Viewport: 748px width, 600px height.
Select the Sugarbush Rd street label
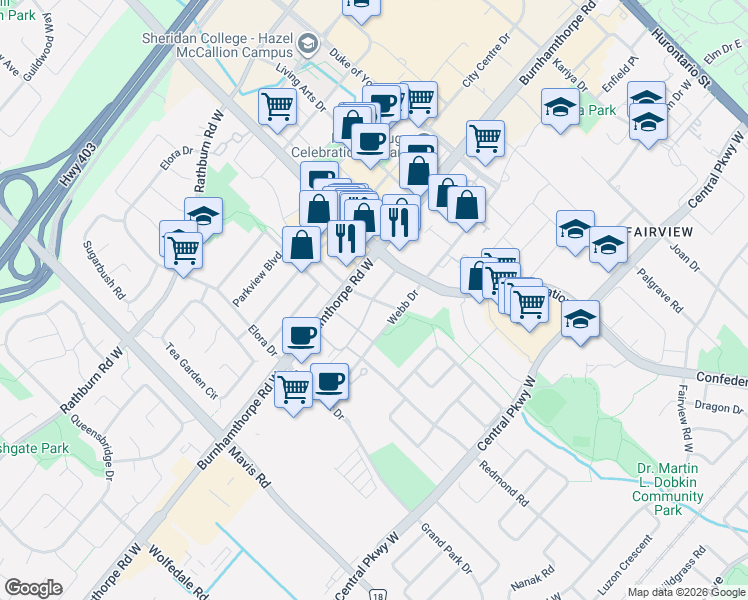[104, 270]
